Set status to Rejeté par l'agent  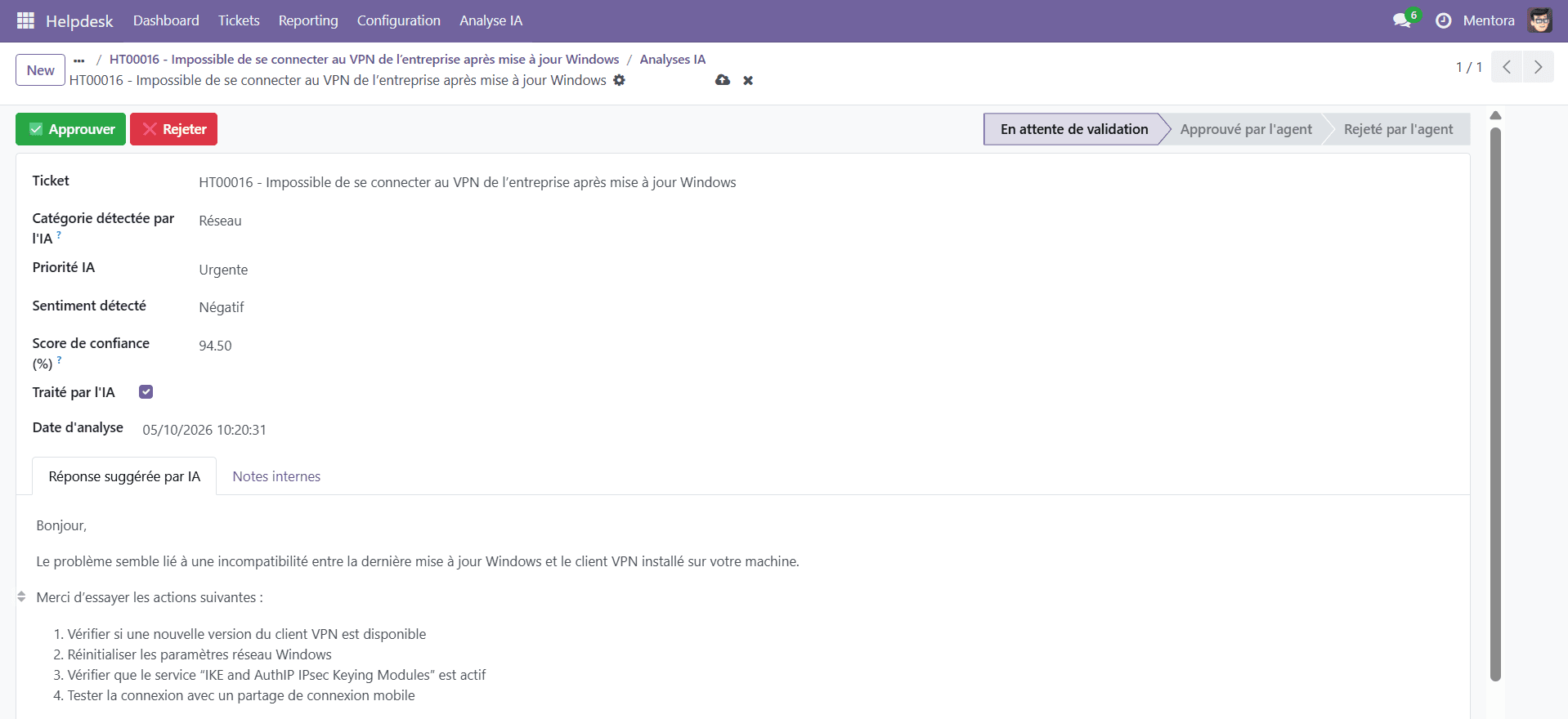(1398, 129)
